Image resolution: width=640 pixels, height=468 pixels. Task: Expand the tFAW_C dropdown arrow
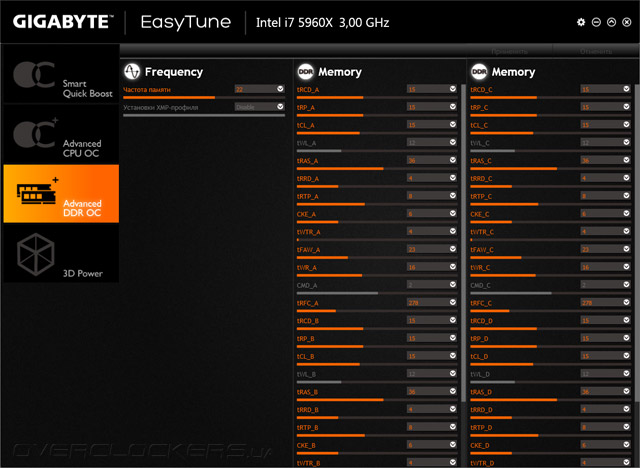(627, 248)
